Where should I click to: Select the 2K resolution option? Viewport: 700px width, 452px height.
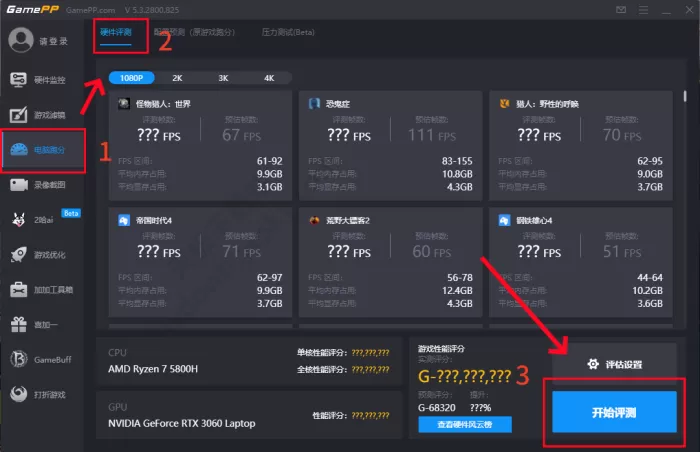click(x=177, y=78)
